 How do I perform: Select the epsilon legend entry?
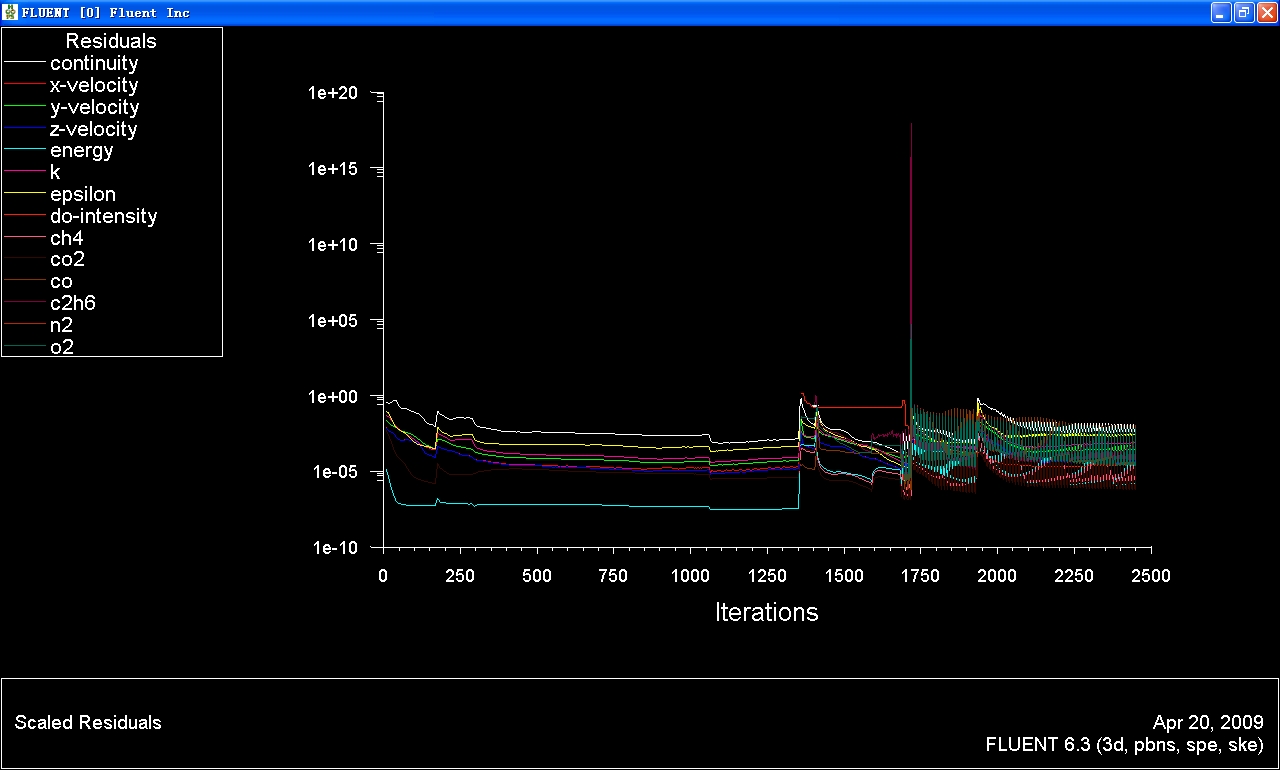(82, 195)
